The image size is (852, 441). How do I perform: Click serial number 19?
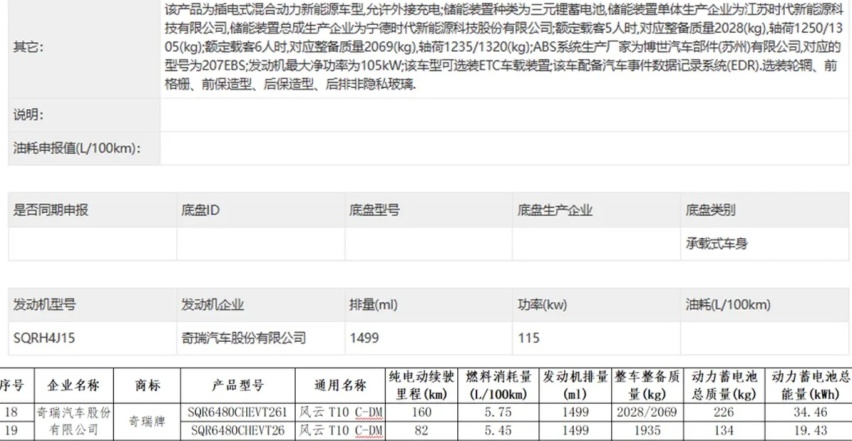tap(11, 431)
